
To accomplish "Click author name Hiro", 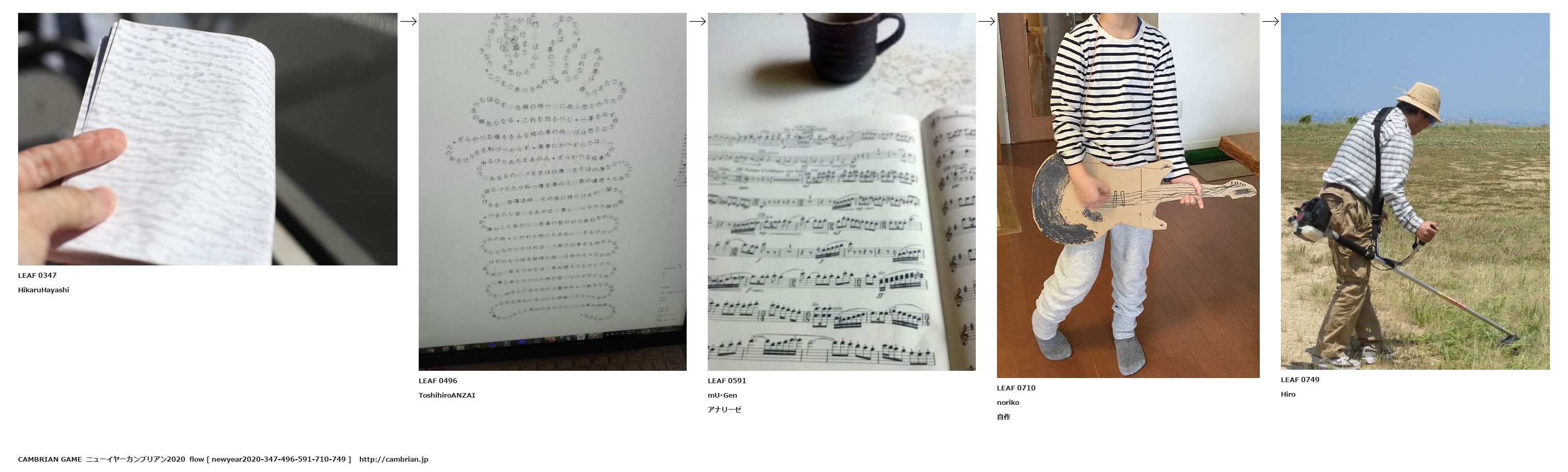I will point(1288,394).
